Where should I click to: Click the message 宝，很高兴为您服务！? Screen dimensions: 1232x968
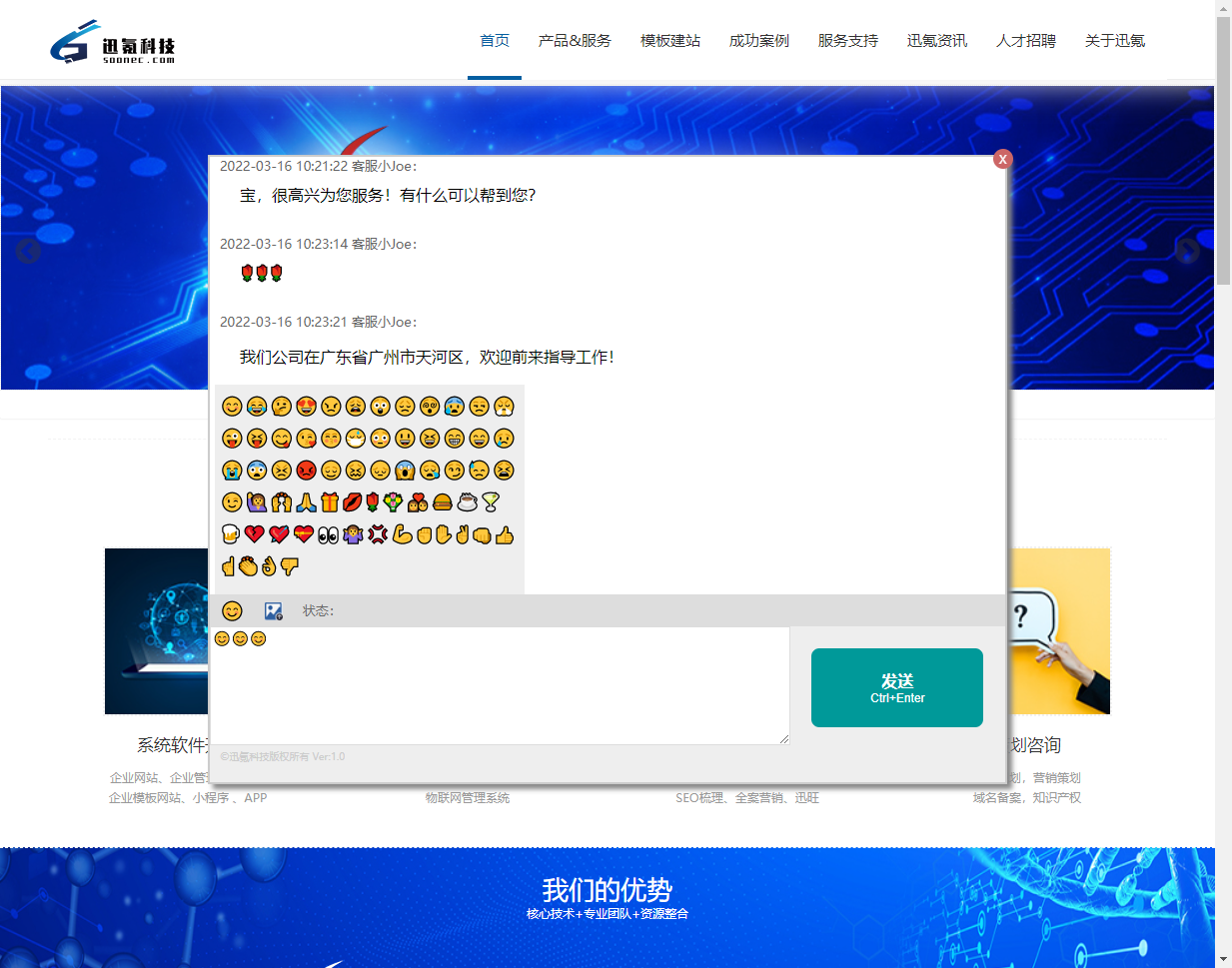tap(388, 195)
